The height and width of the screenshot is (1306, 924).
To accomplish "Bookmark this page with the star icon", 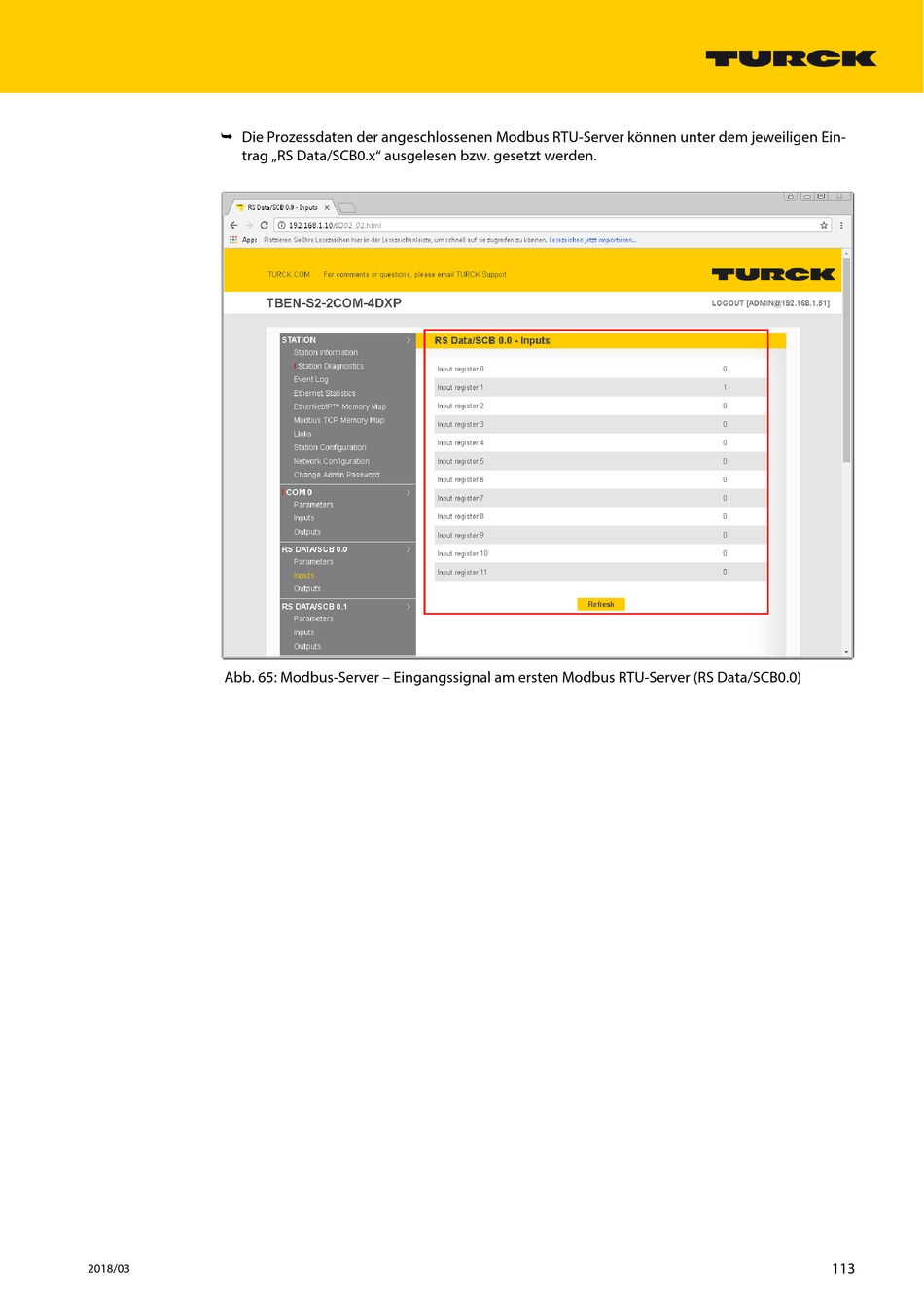I will 824,225.
